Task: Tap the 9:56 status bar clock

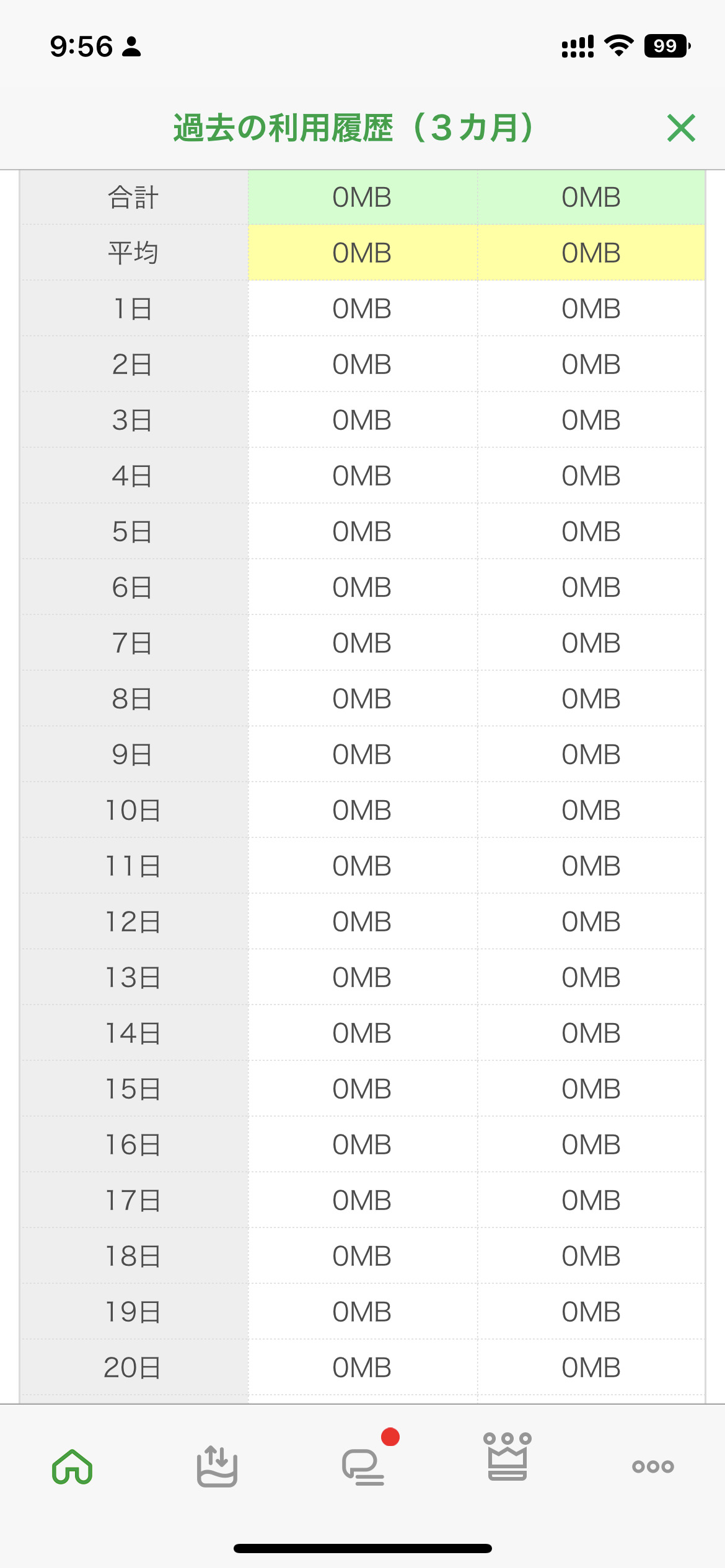Action: 81,47
